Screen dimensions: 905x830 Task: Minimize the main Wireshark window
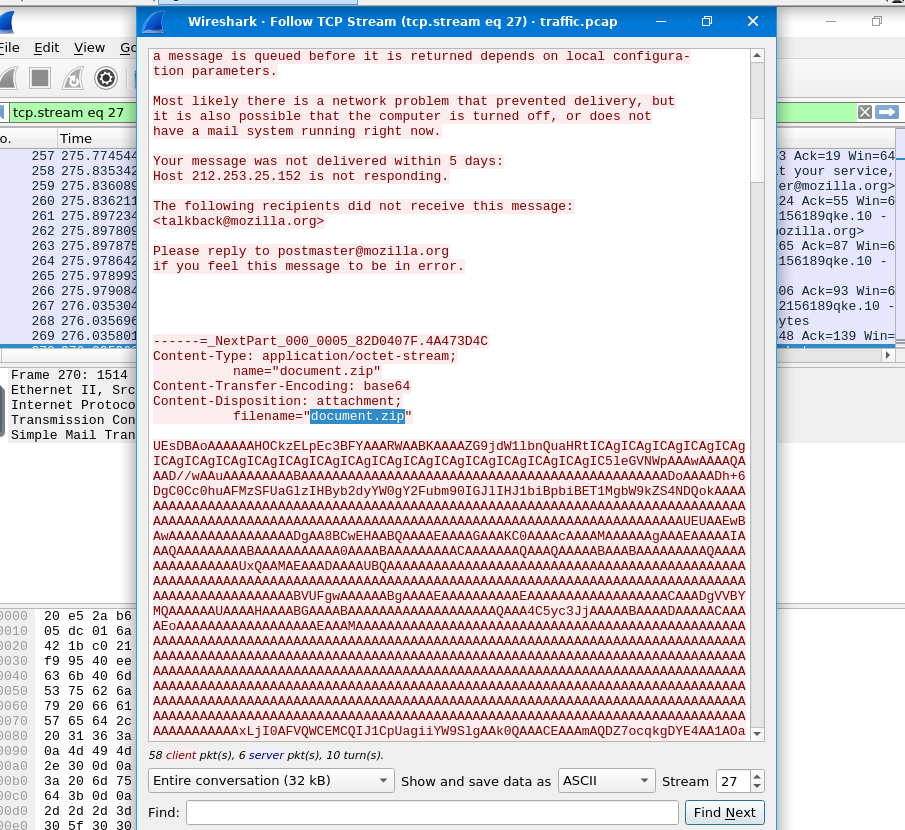(x=831, y=21)
